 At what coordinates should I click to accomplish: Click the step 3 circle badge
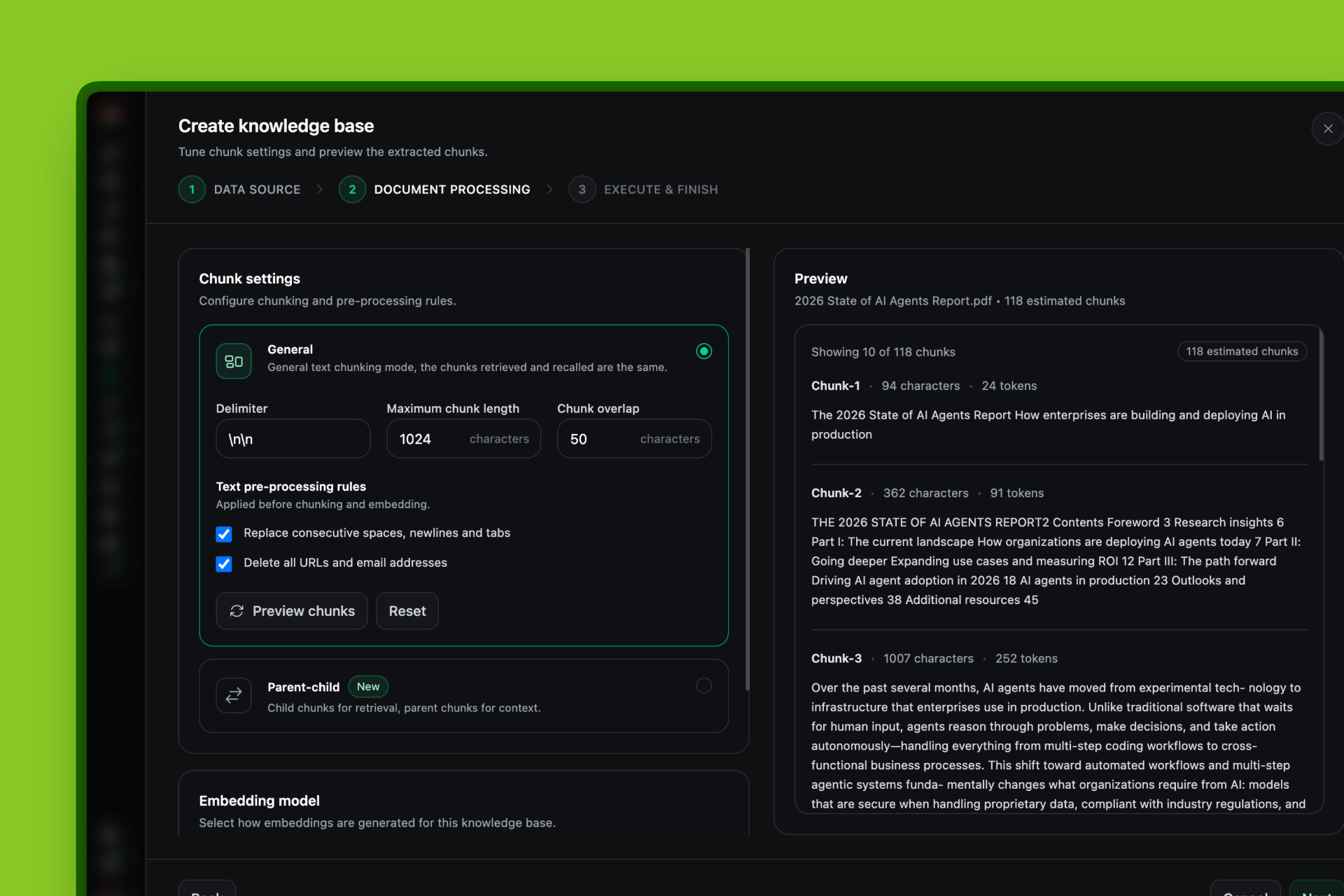coord(582,190)
